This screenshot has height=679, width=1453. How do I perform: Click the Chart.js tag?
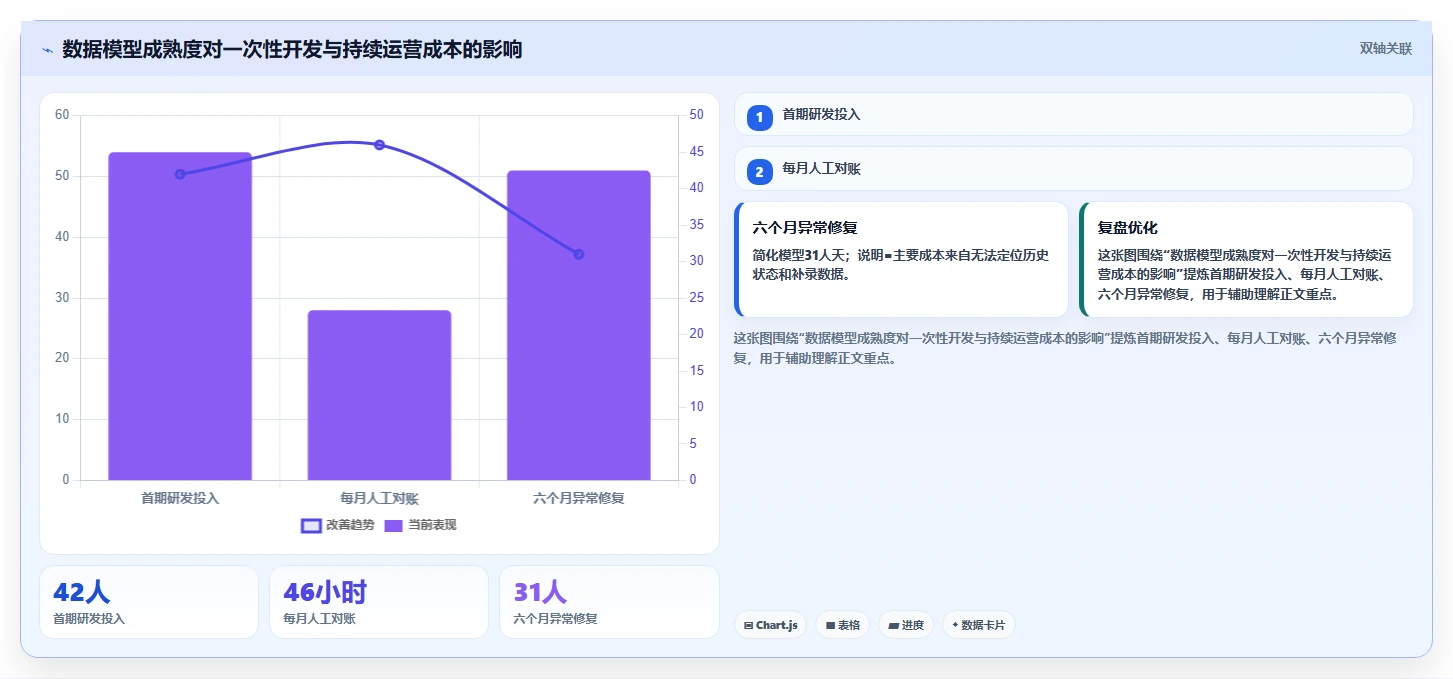(x=770, y=625)
